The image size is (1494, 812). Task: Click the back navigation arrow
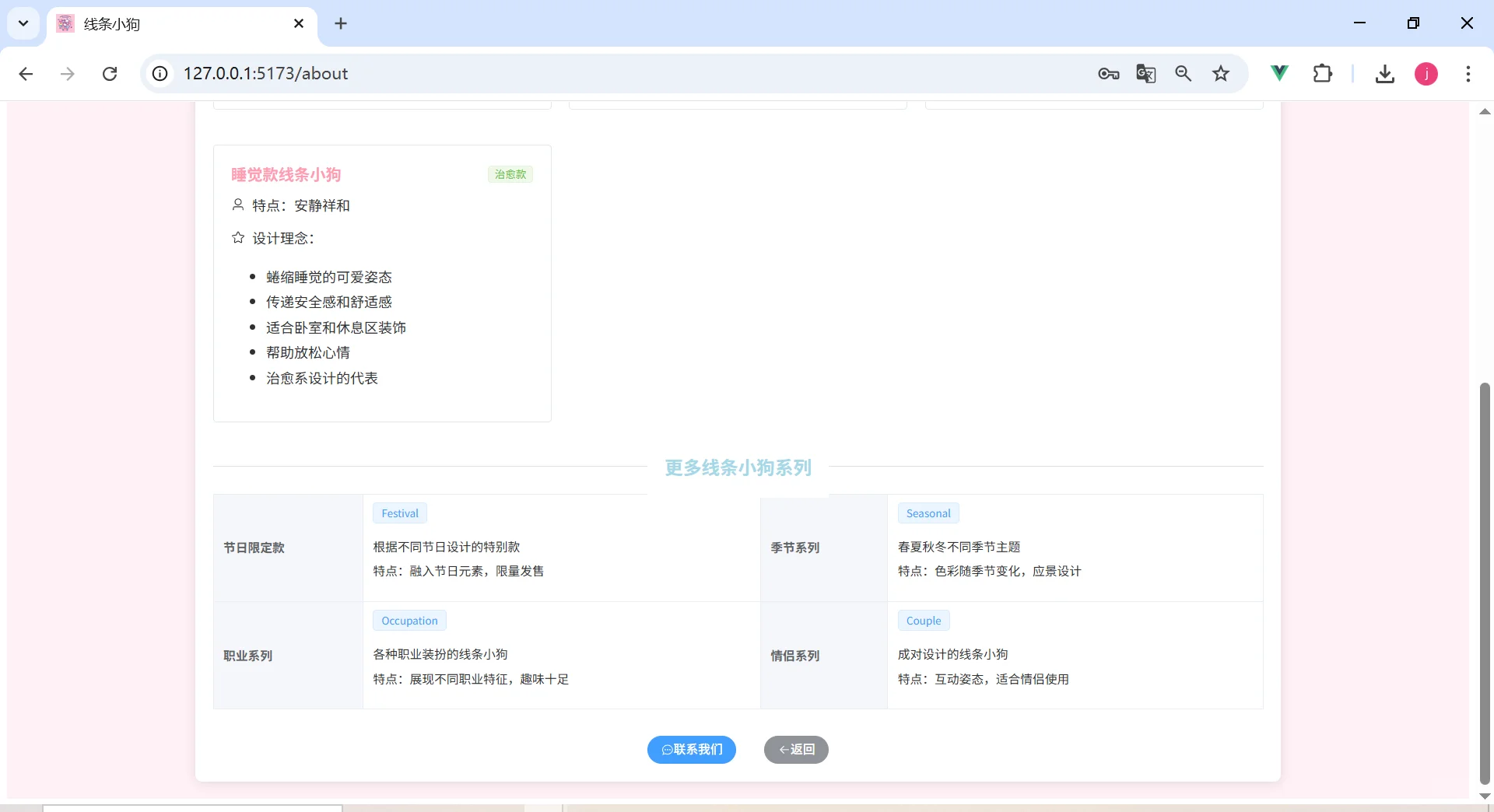click(26, 74)
